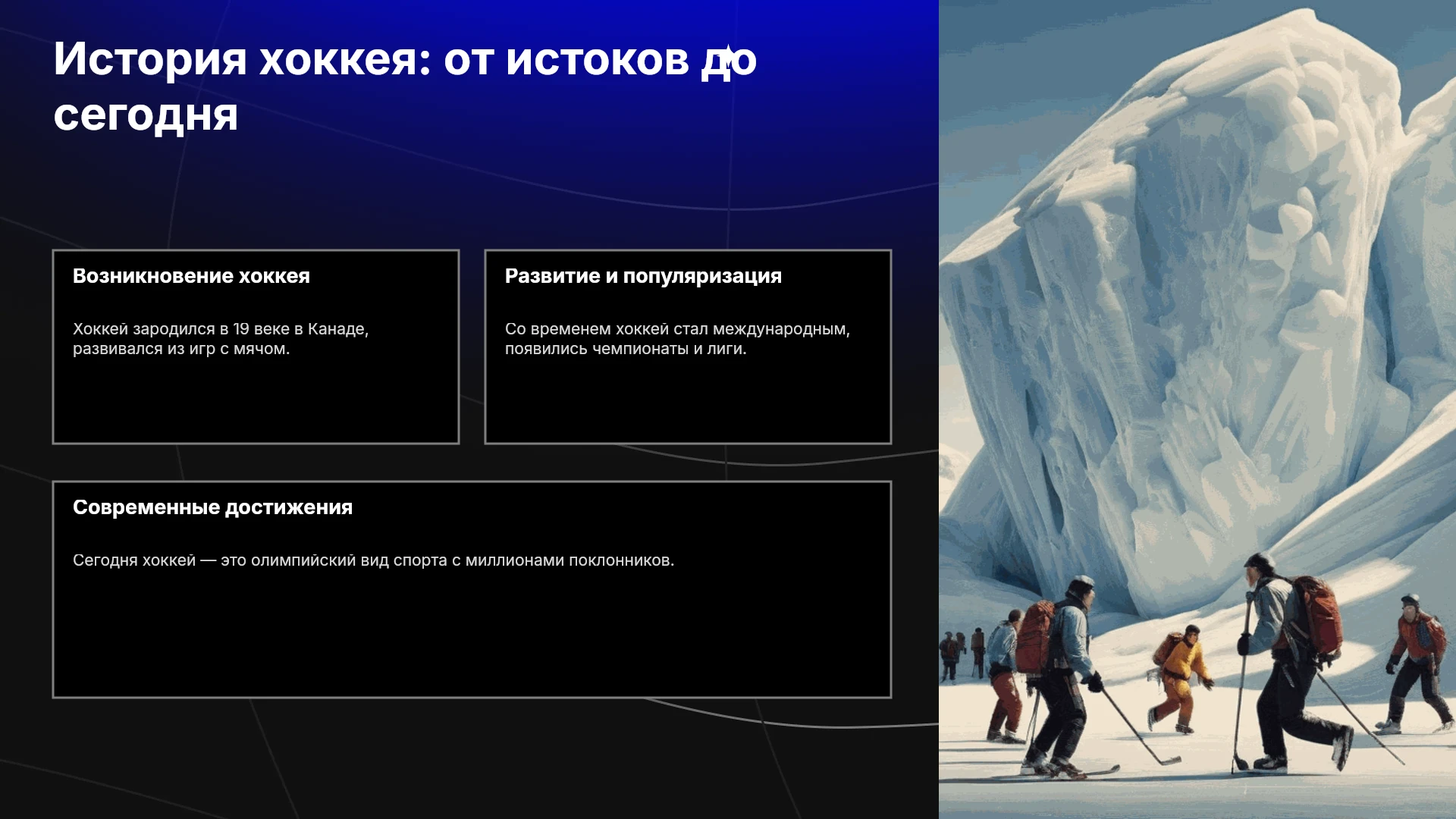Click the word "сегодня" in the title
The image size is (1456, 819).
click(146, 115)
